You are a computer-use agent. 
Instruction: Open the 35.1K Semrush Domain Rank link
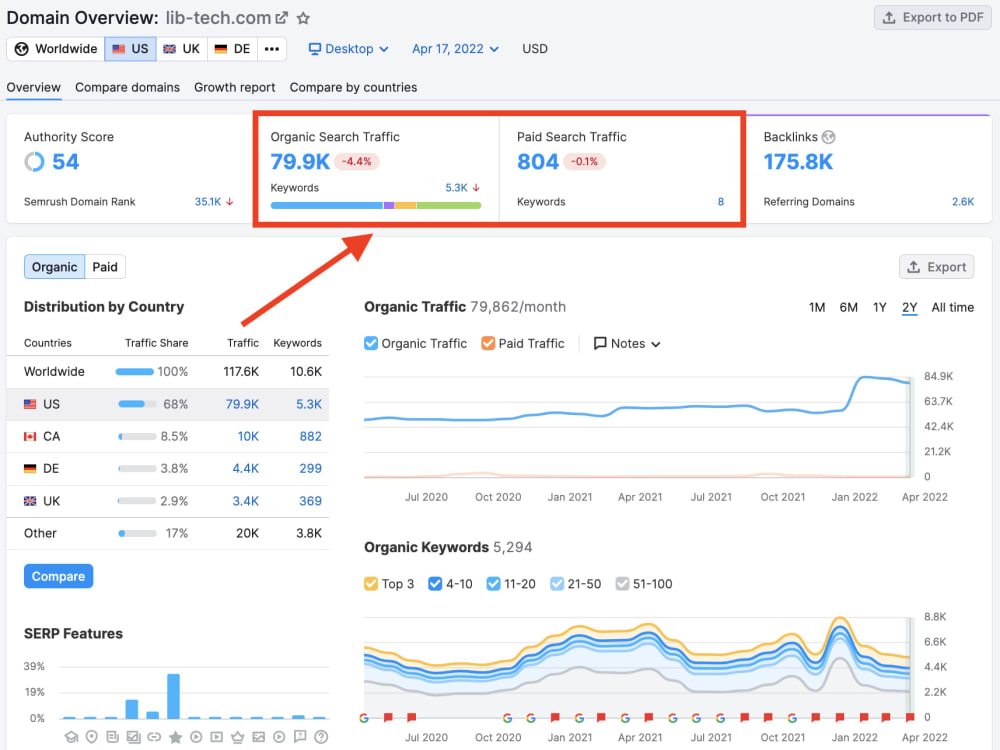[x=208, y=202]
